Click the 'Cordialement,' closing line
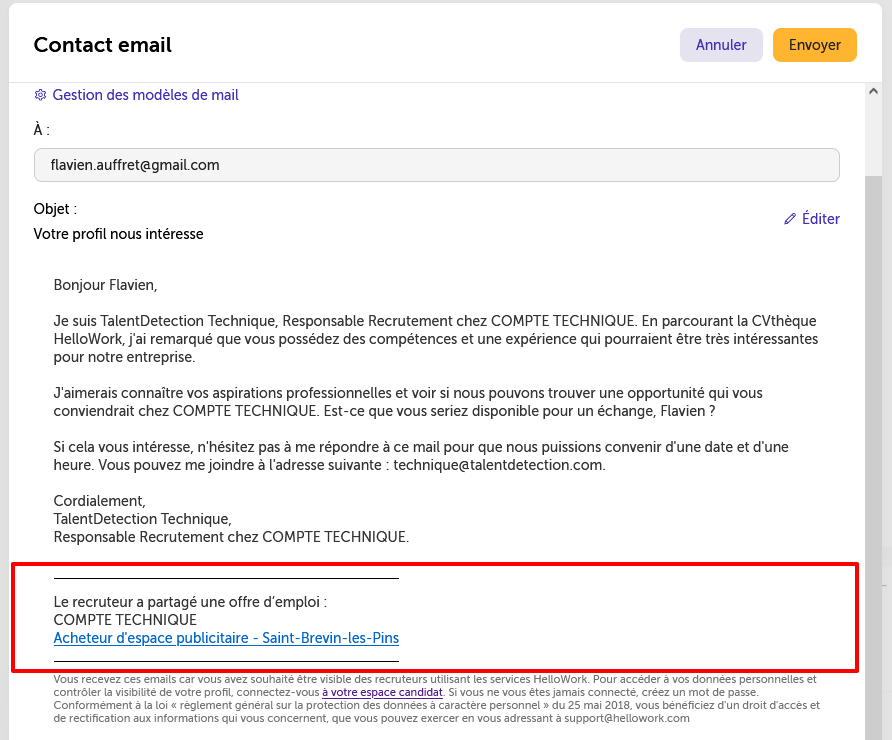The width and height of the screenshot is (892, 740). point(100,501)
